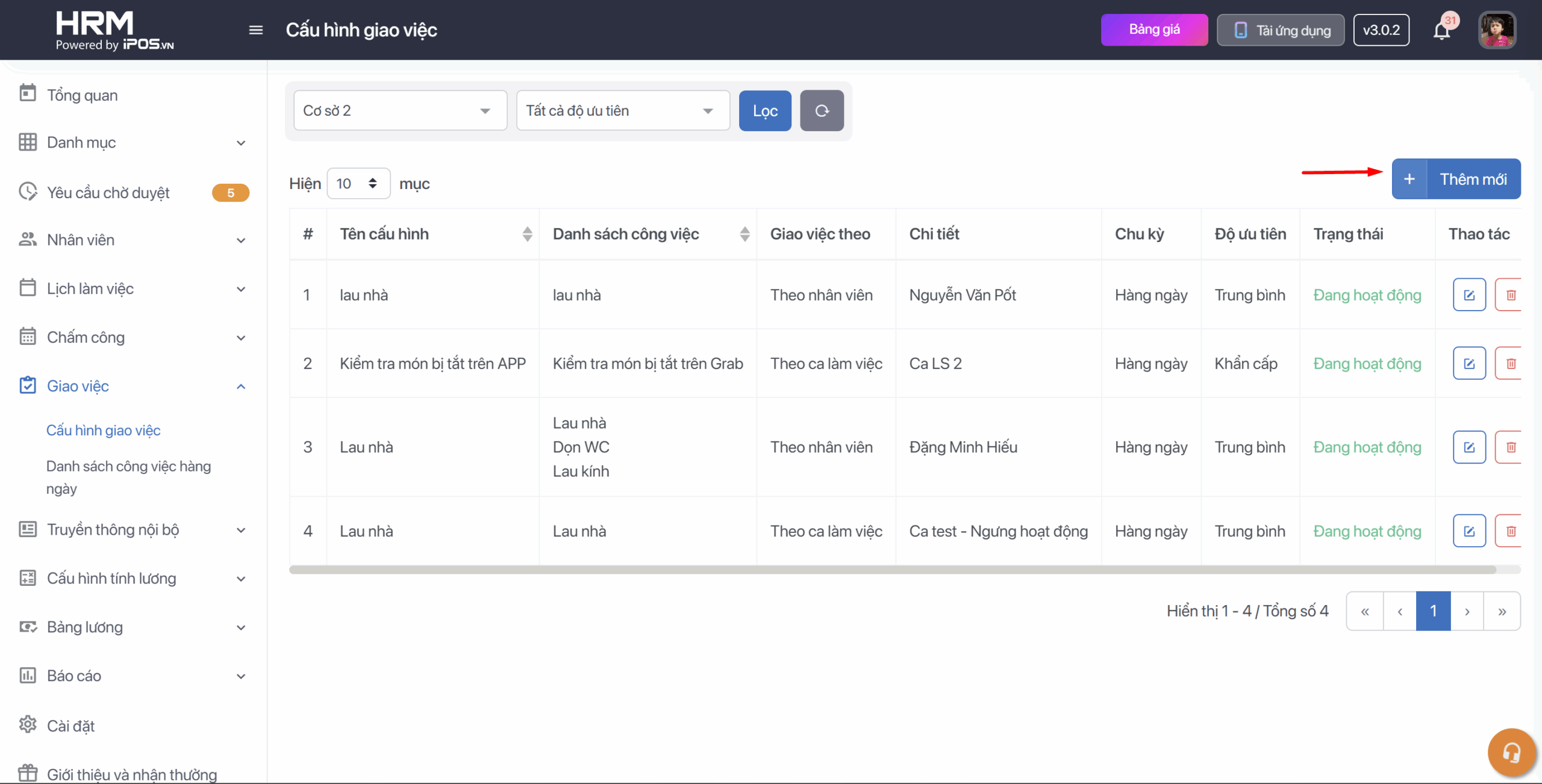Click the horizontal table scrollbar
This screenshot has width=1542, height=784.
pyautogui.click(x=891, y=570)
